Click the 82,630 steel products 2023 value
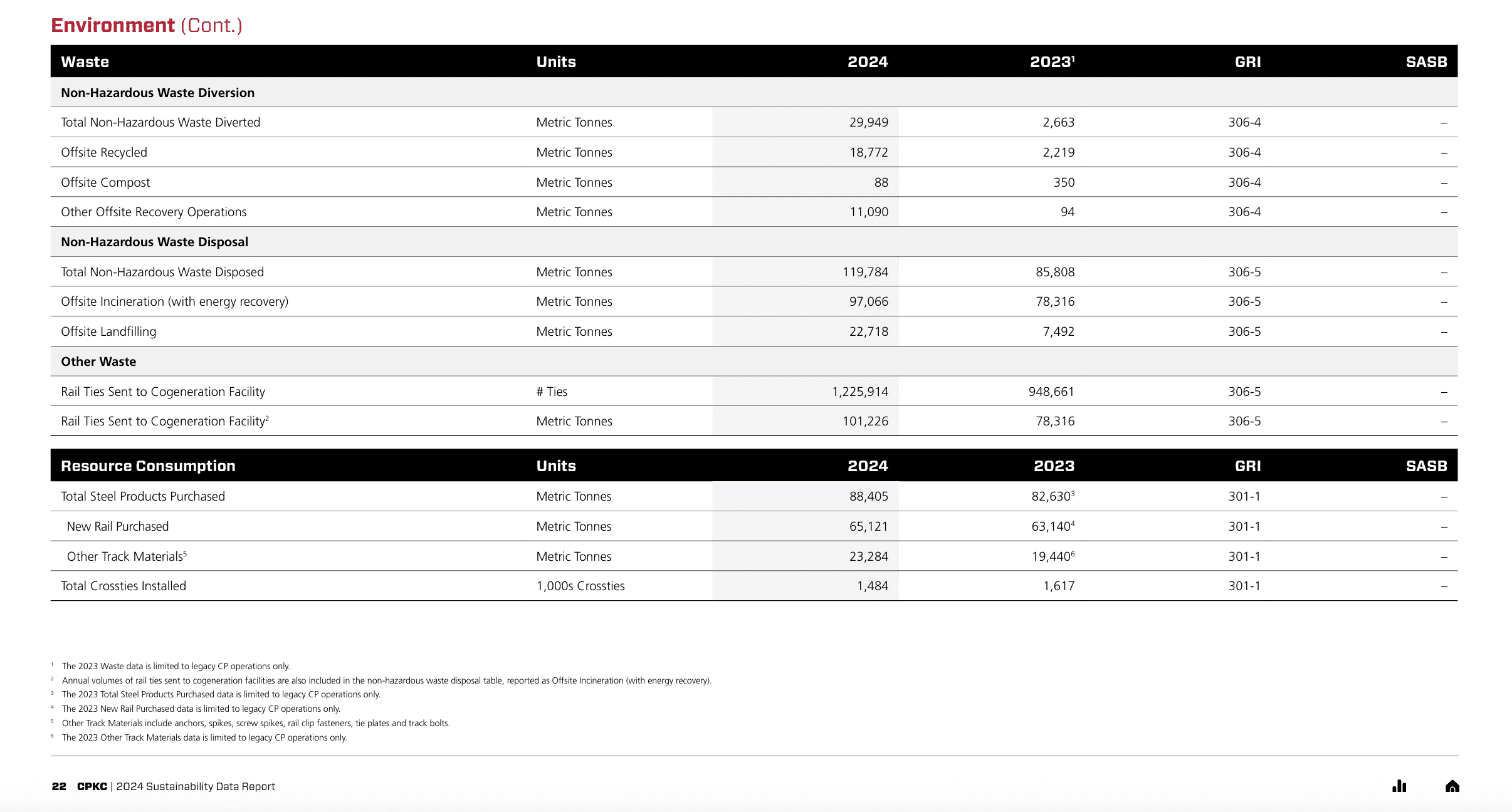The width and height of the screenshot is (1512, 812). tap(1051, 496)
